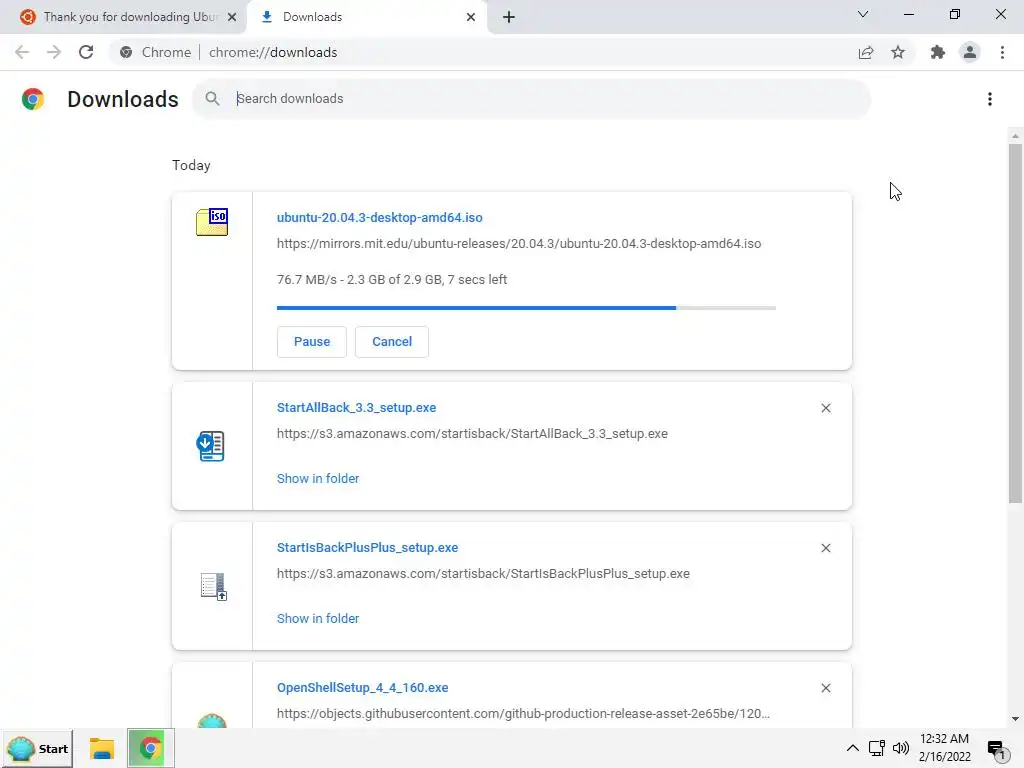
Task: Open a new tab with plus button
Action: click(x=509, y=17)
